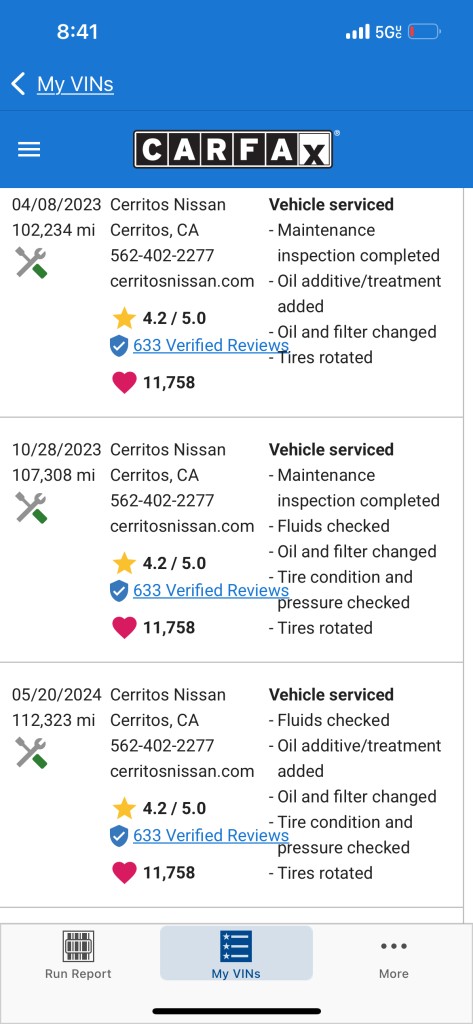Tap the CARFAX logo

point(233,149)
